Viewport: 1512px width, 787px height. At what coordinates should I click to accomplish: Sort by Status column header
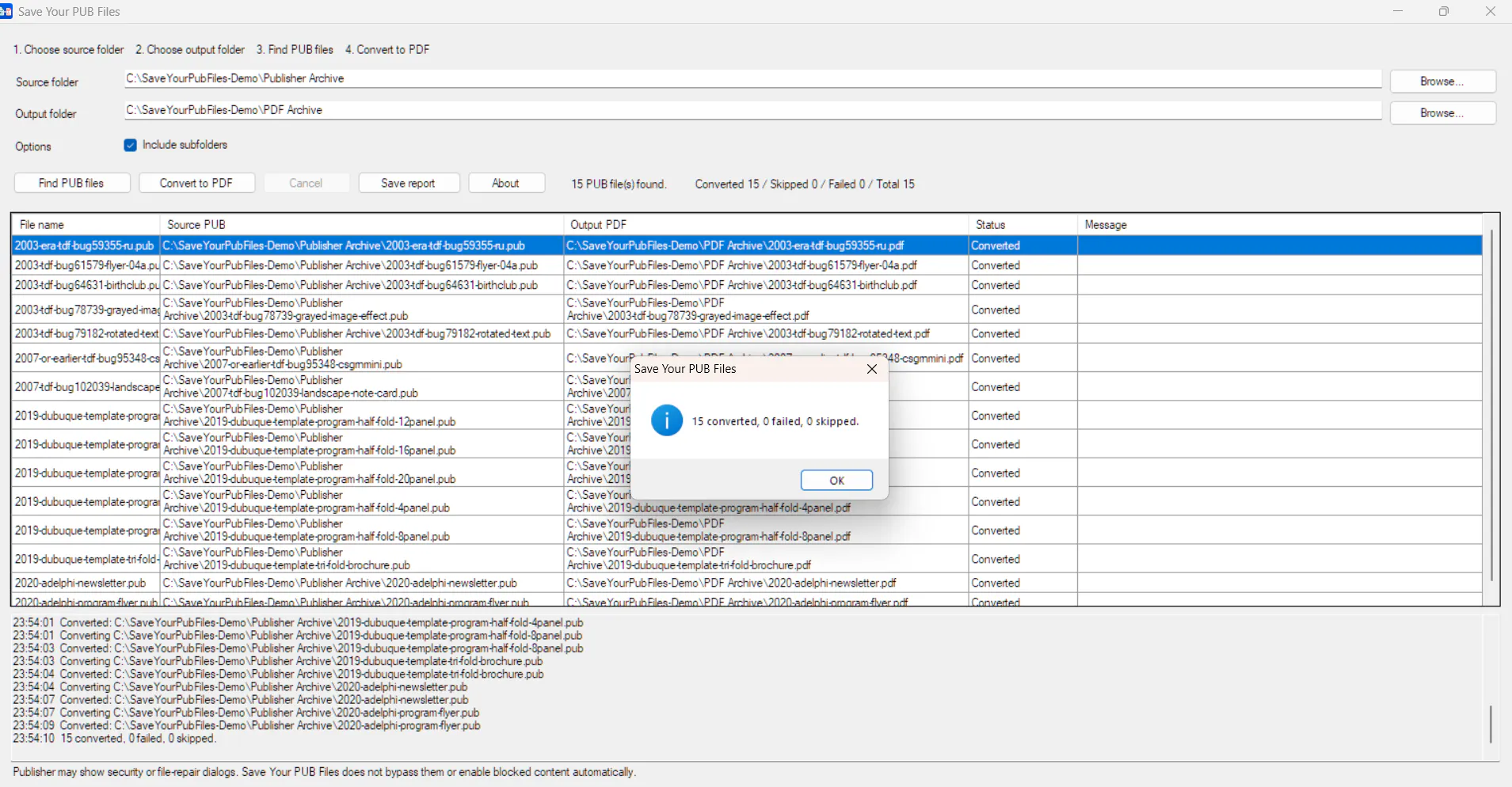[x=1023, y=225]
